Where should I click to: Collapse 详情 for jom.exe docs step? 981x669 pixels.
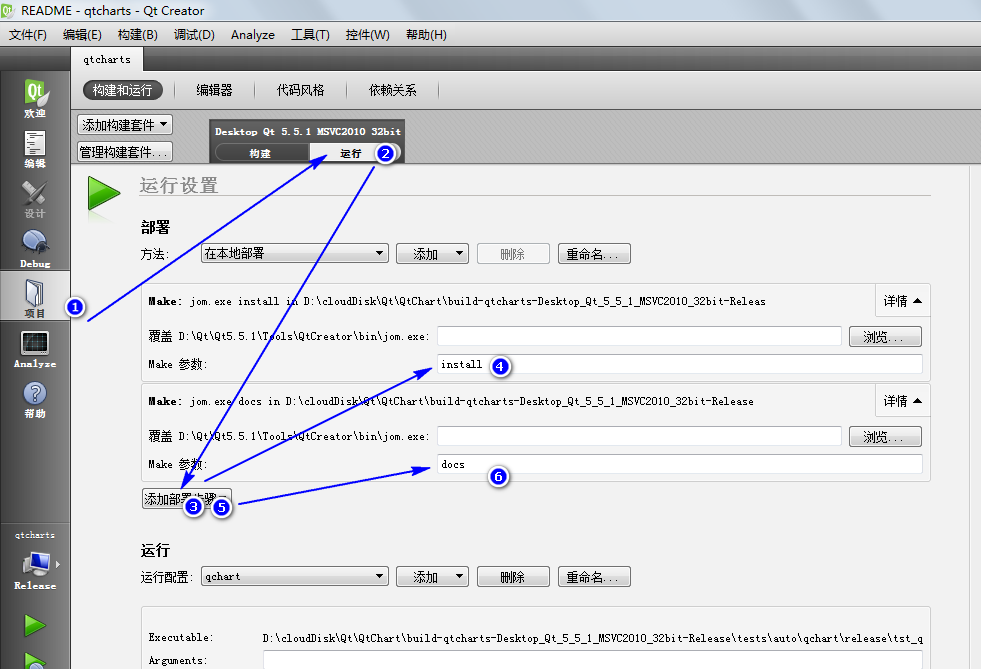(902, 401)
